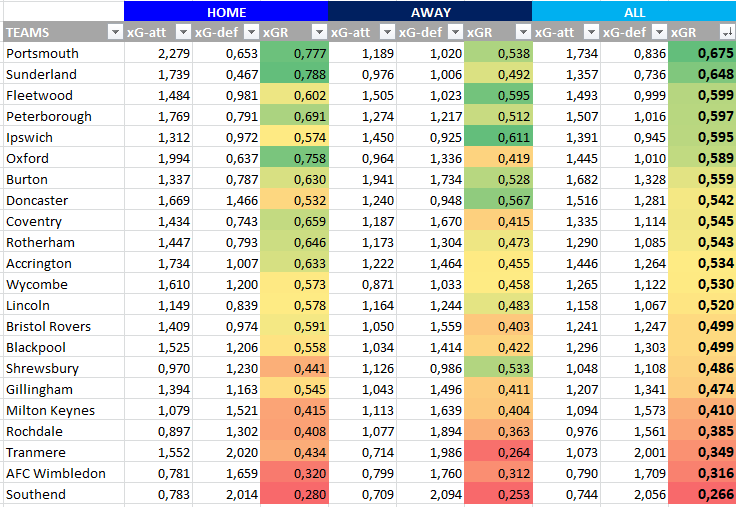Select Rochdale away xG-def value 1,894
736x507 pixels.
click(430, 431)
